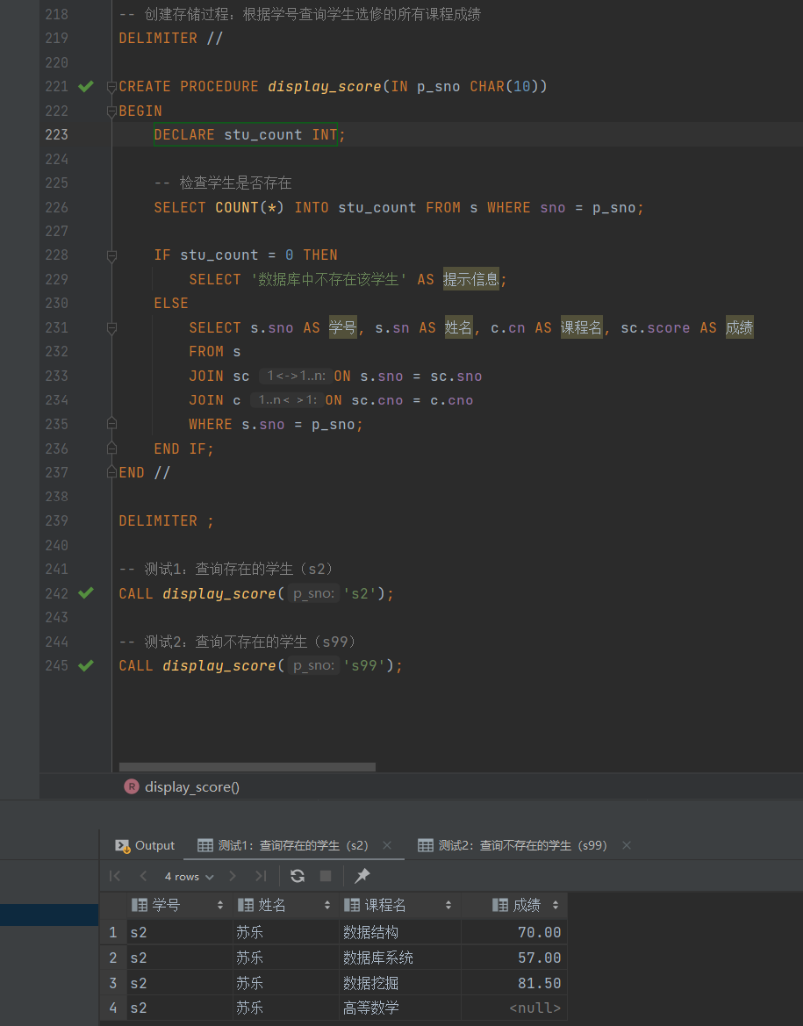
Task: Go to next page of results
Action: (x=232, y=876)
